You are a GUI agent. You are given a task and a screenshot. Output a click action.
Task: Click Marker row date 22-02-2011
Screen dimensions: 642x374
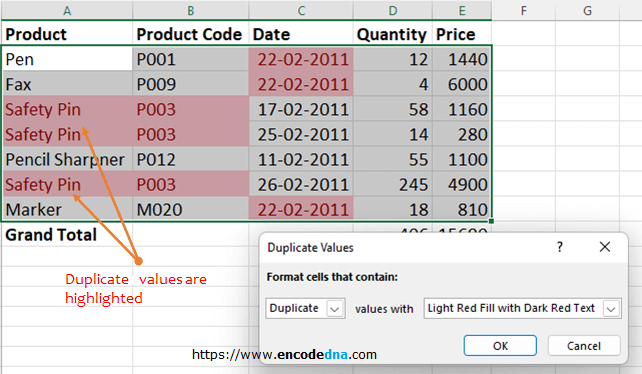coord(301,209)
